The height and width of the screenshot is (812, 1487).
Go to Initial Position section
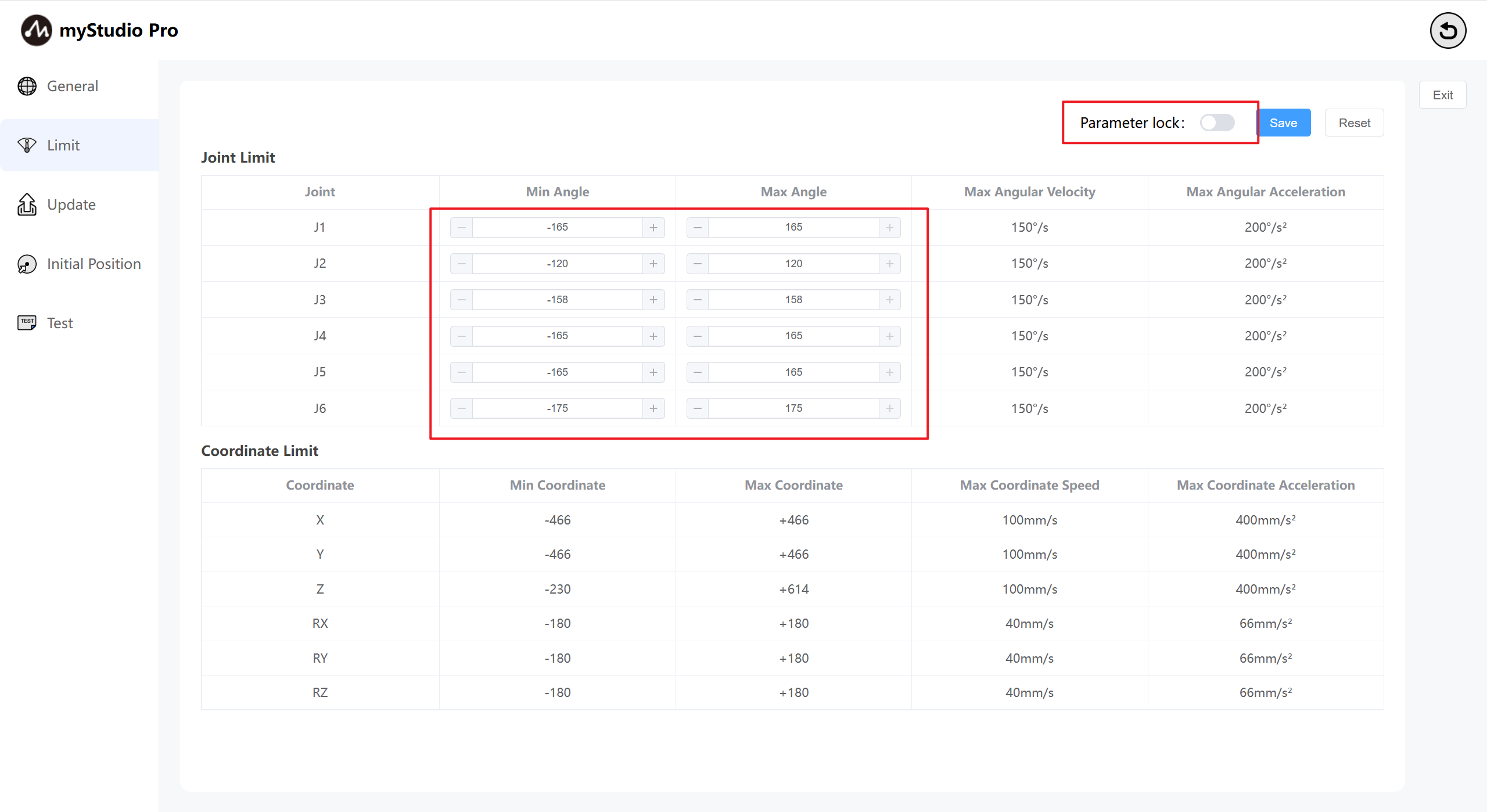coord(94,264)
